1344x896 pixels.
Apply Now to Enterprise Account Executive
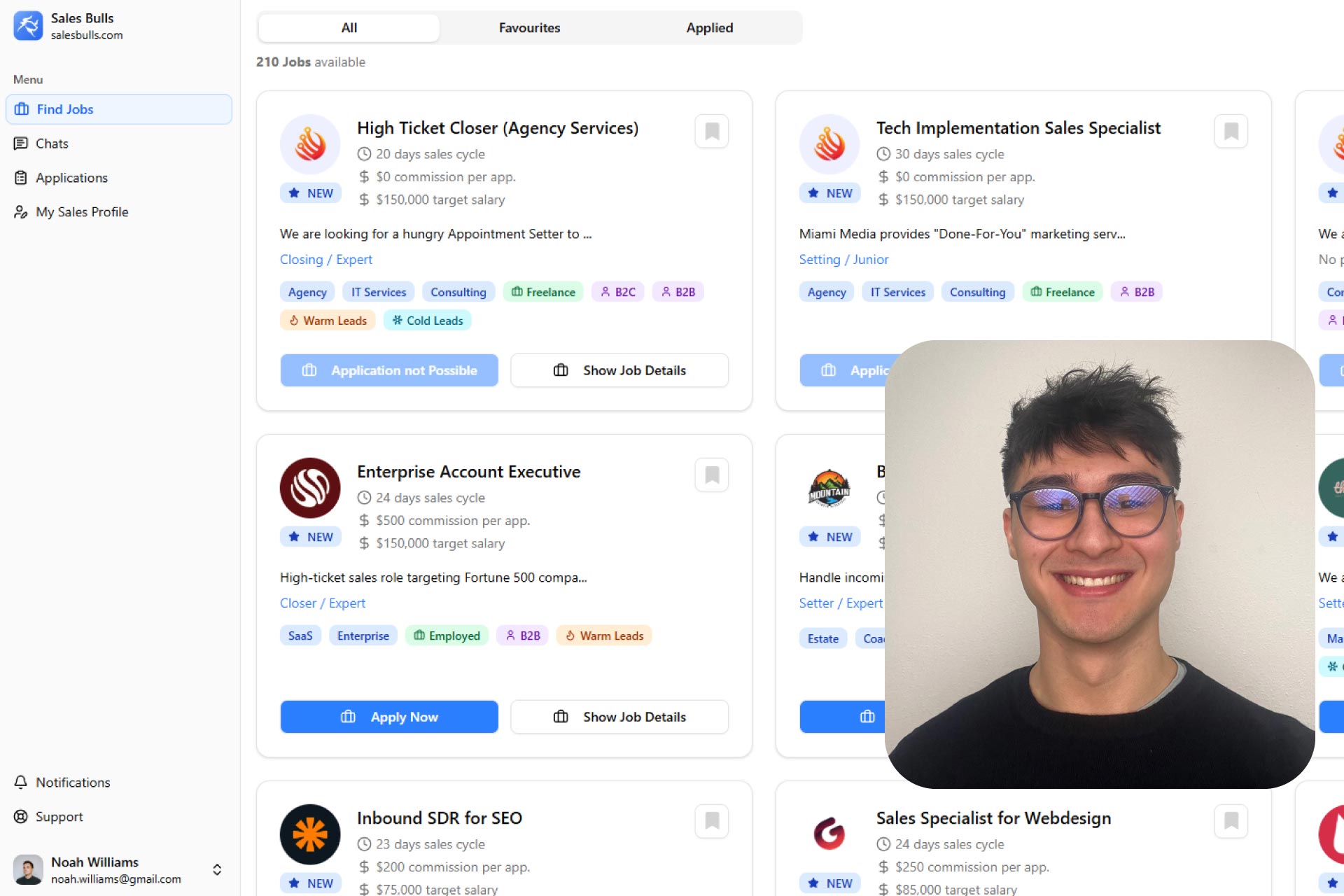click(x=389, y=717)
